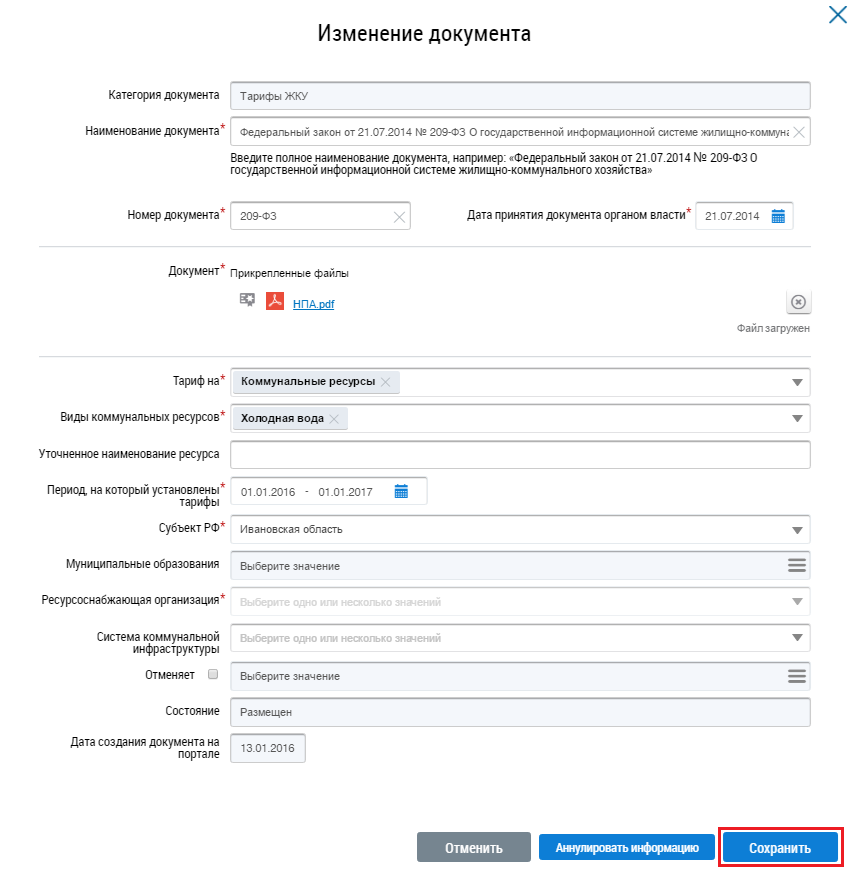
Task: Remove the Коммунальные ресурсы tag
Action: pos(387,382)
